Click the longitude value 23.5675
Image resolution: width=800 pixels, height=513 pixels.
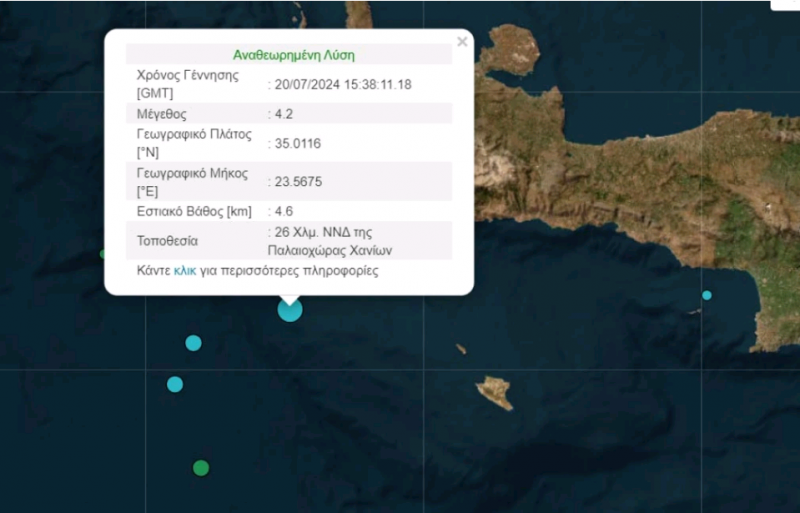(296, 182)
